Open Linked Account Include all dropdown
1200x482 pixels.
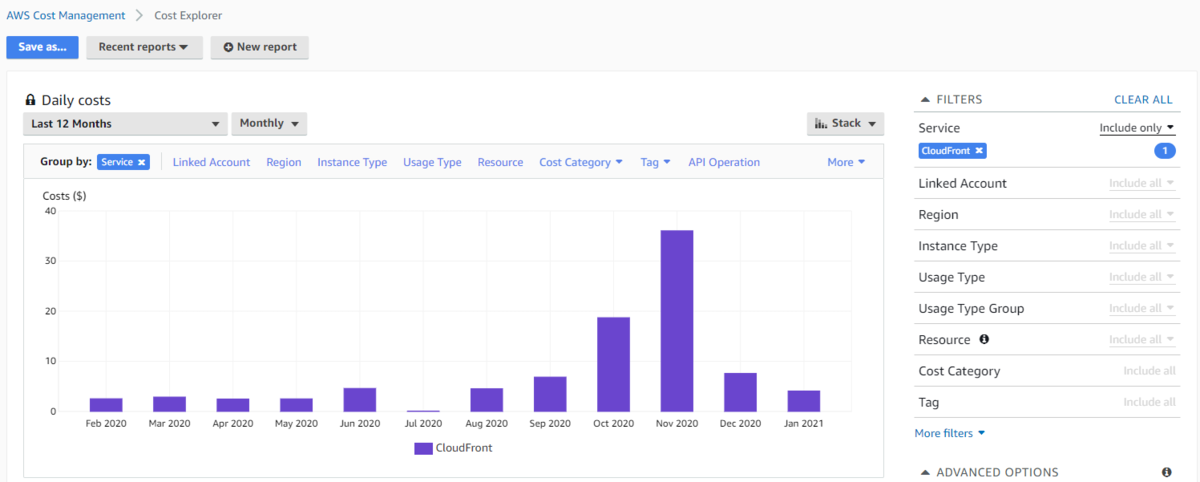pyautogui.click(x=1142, y=183)
